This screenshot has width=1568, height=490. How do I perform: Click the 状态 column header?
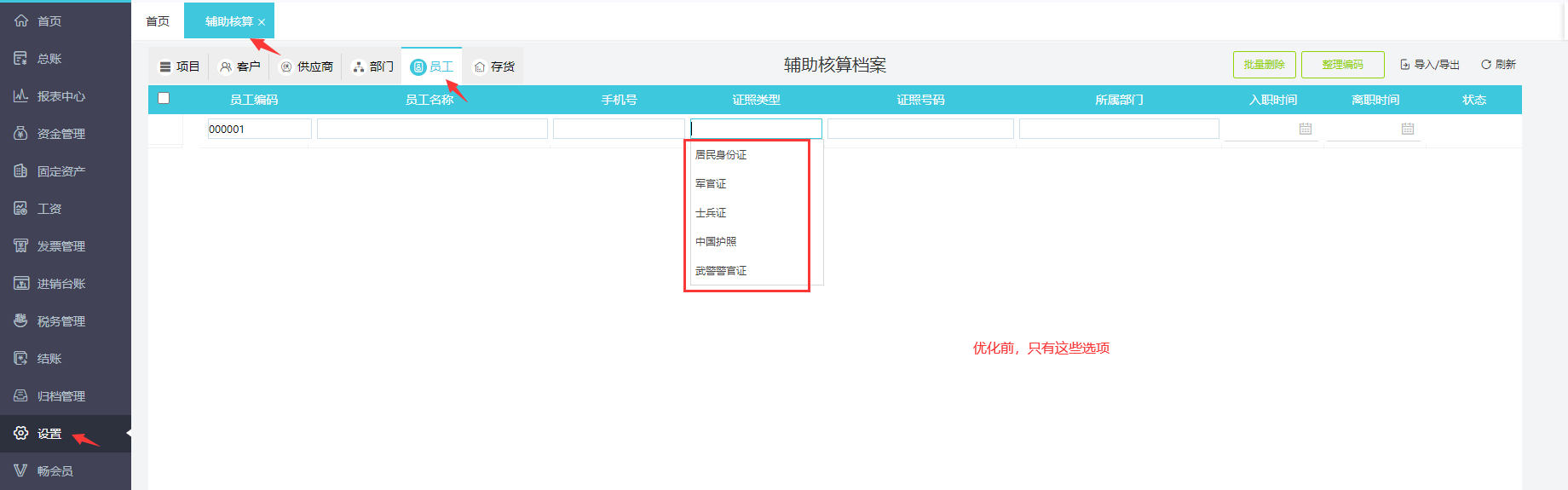tap(1474, 100)
